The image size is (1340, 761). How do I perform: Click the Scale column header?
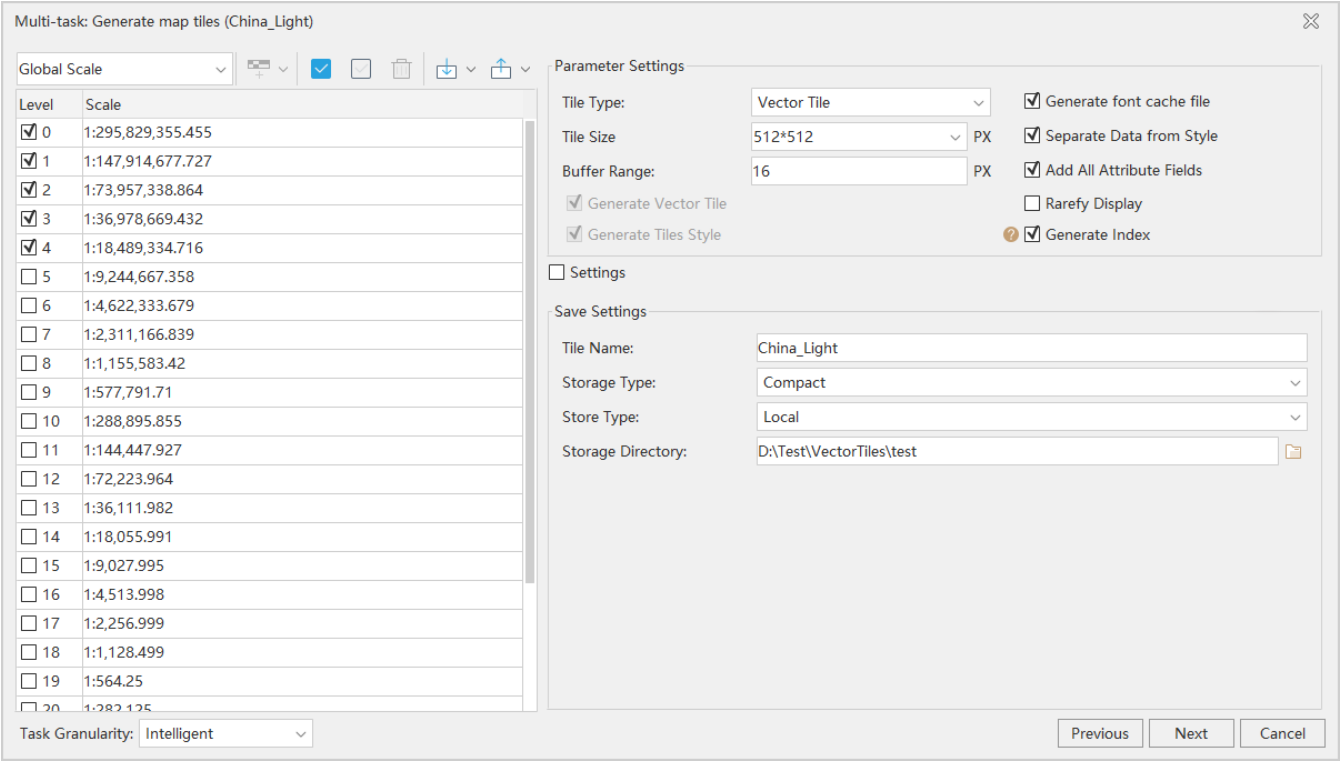click(x=303, y=105)
